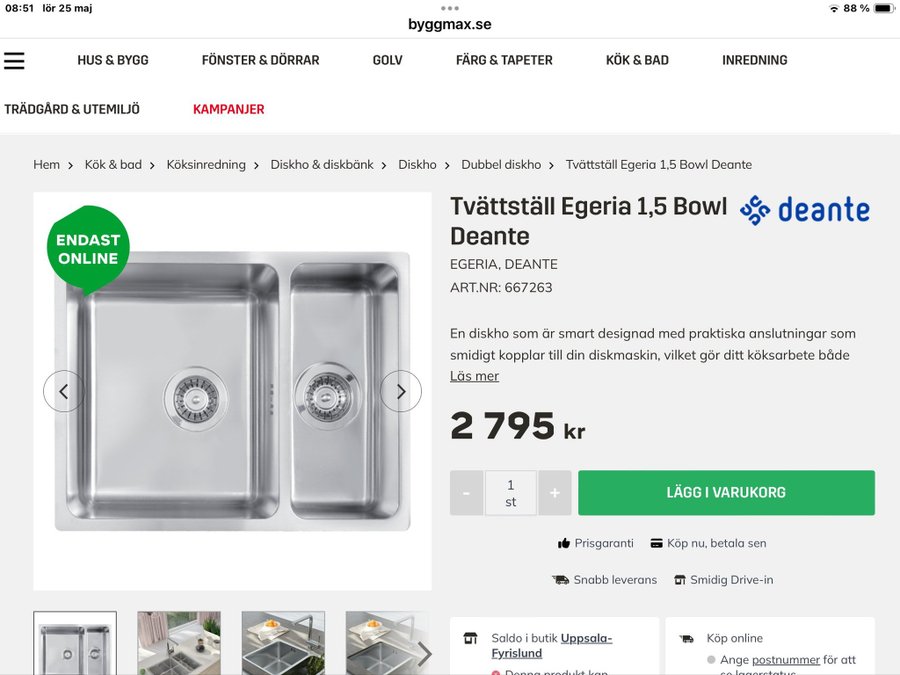900x675 pixels.
Task: Click the LÄGG I VARUKORG button
Action: coord(726,492)
